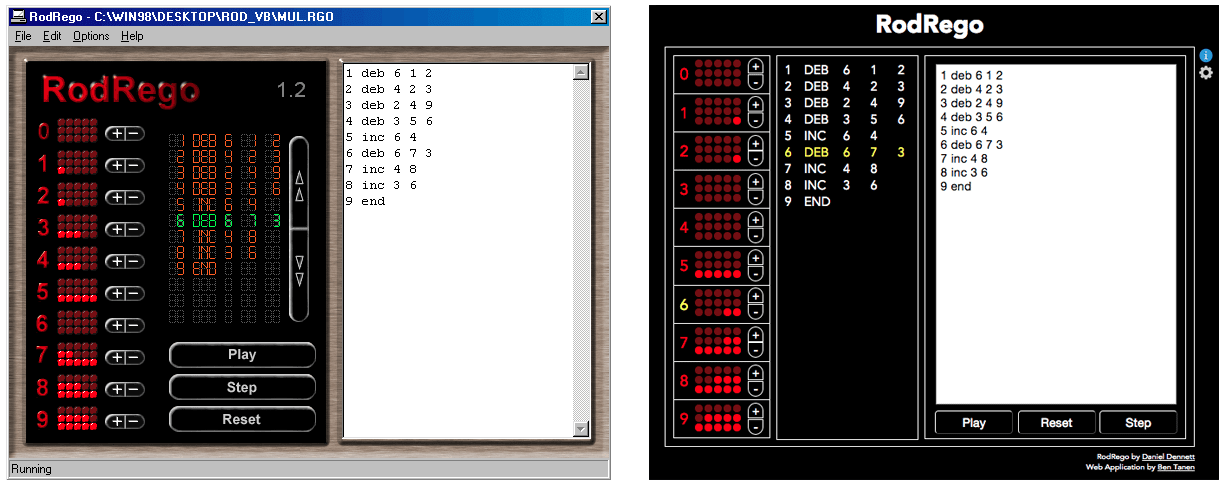Open the File menu
The height and width of the screenshot is (483, 1227).
[x=23, y=36]
